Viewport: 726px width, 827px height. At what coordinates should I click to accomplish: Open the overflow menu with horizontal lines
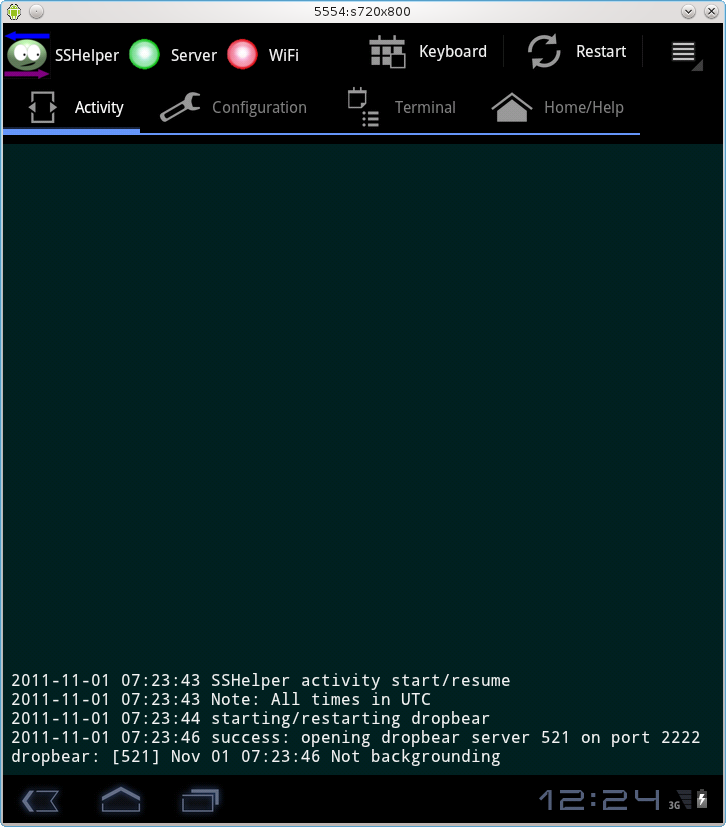click(683, 52)
